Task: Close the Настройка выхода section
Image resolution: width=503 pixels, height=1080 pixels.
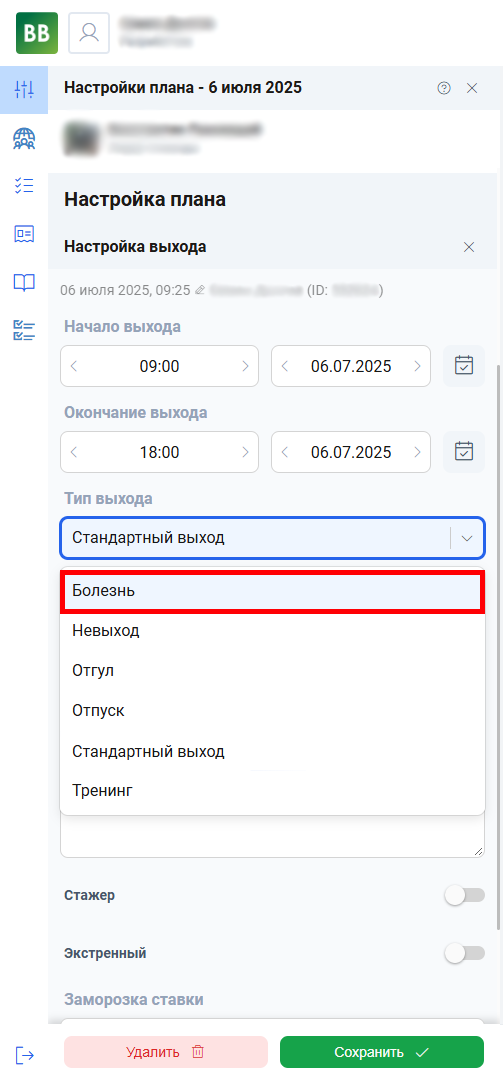Action: pyautogui.click(x=469, y=247)
